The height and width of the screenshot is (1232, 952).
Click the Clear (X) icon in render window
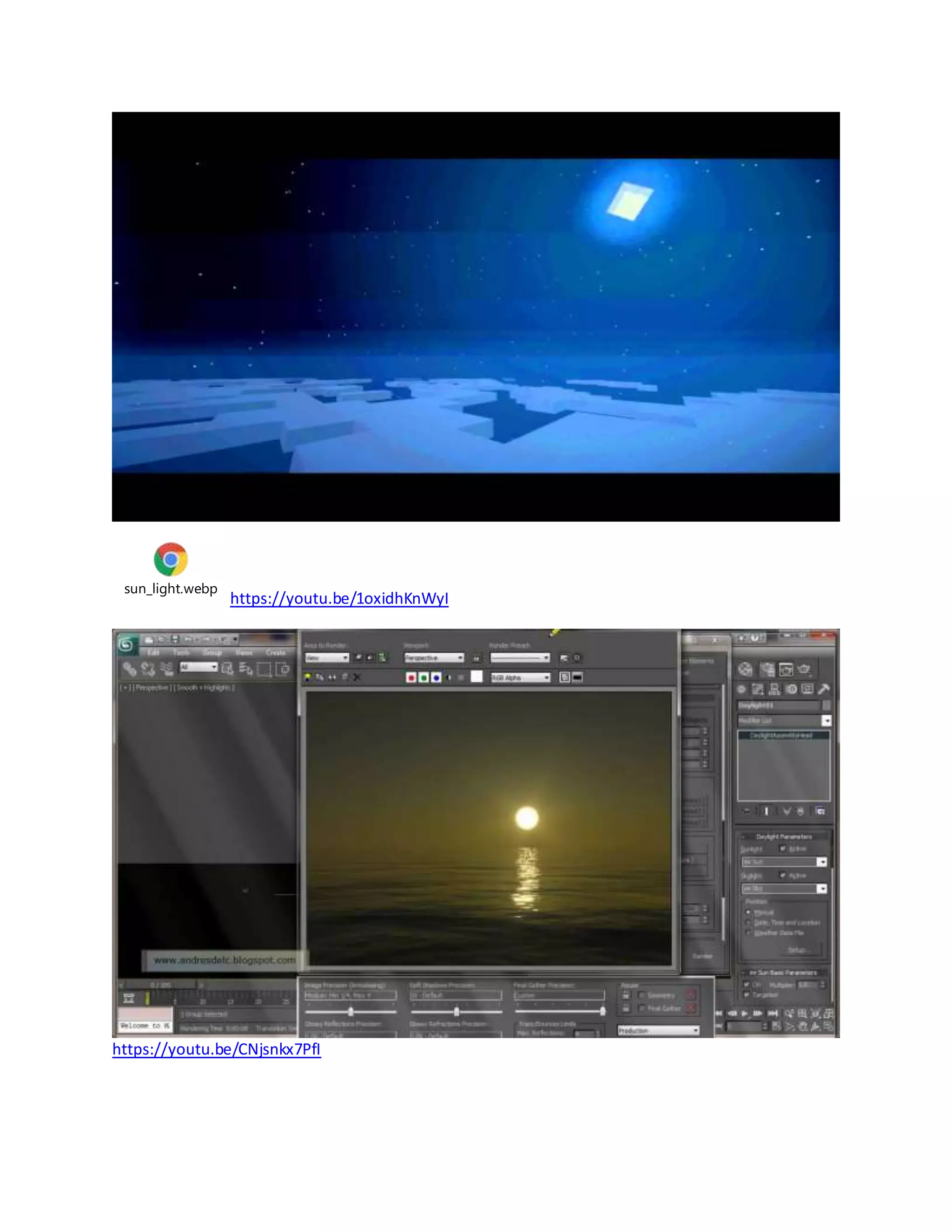click(357, 677)
